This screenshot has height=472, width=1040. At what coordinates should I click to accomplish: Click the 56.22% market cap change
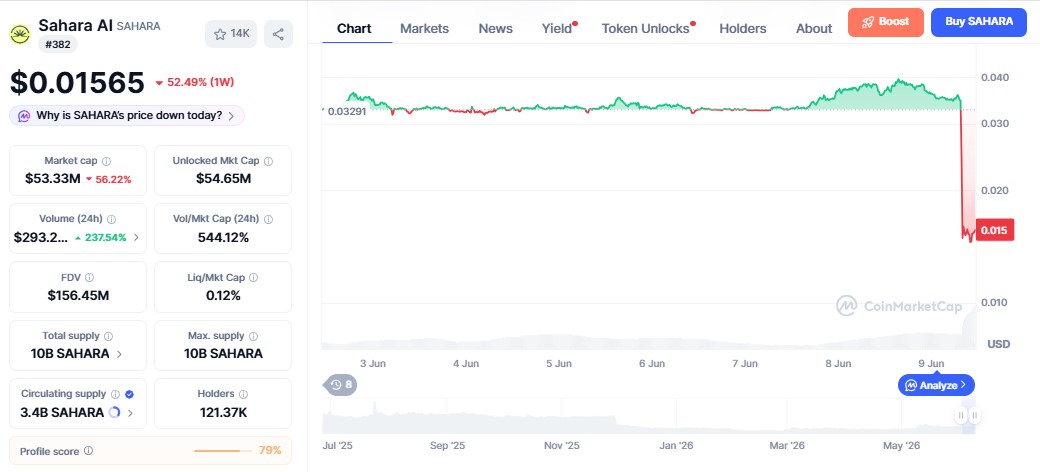113,179
